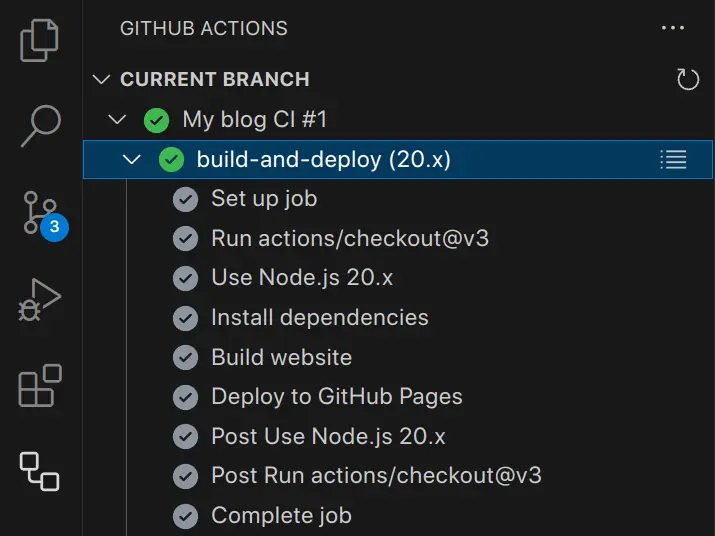Viewport: 715px width, 536px height.
Task: Open Source Control view with badge 3
Action: coord(45,215)
